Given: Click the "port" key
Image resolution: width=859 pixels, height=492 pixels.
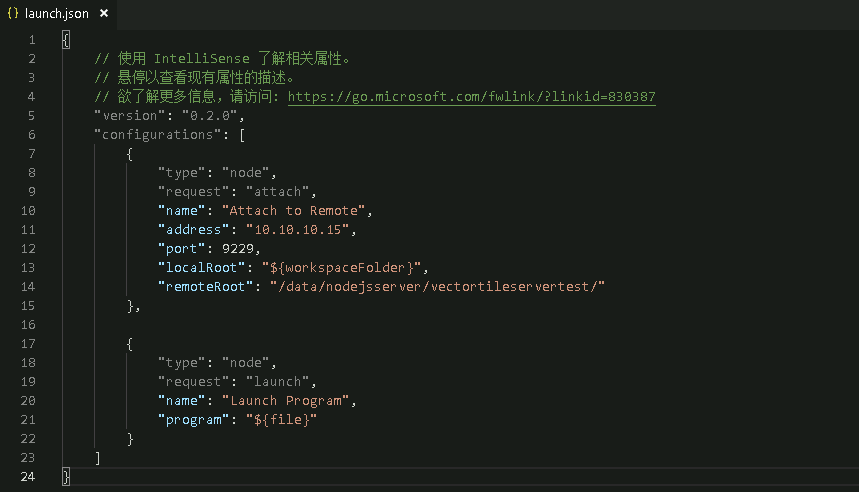Looking at the screenshot, I should 181,249.
